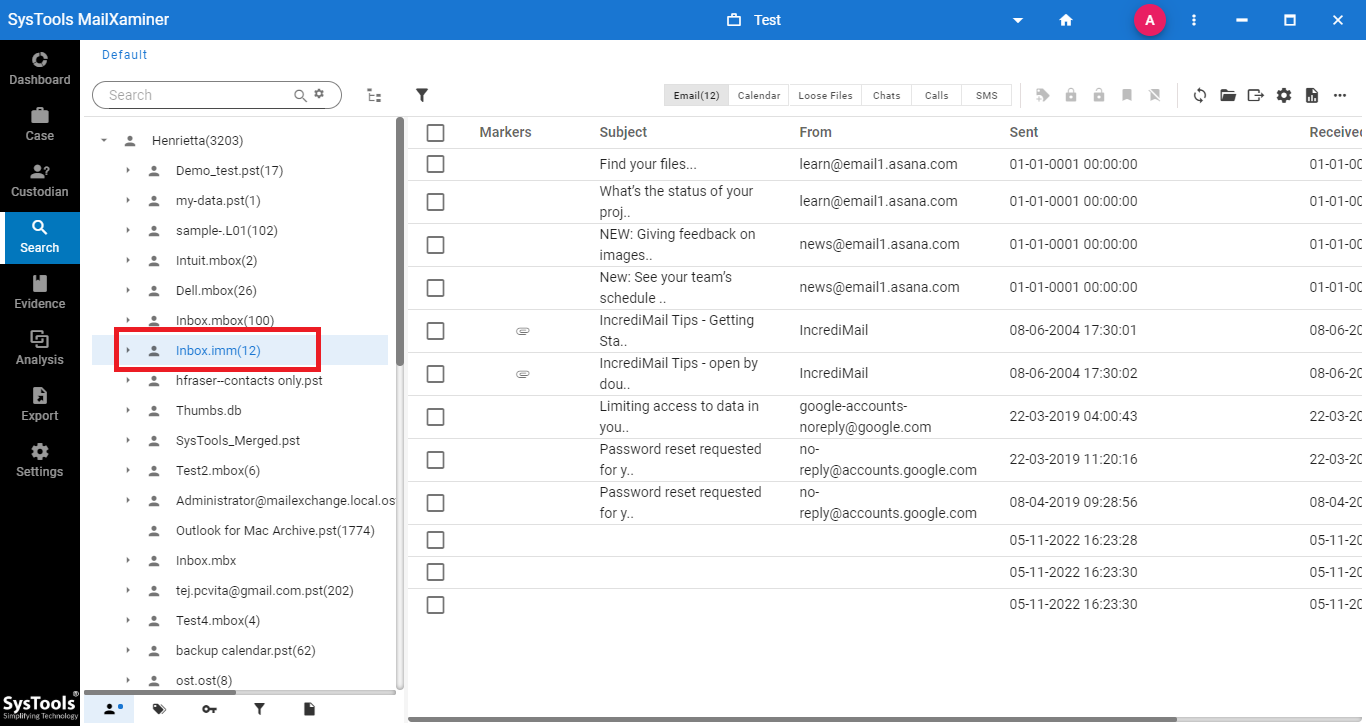Switch to the Chats tab

[886, 95]
